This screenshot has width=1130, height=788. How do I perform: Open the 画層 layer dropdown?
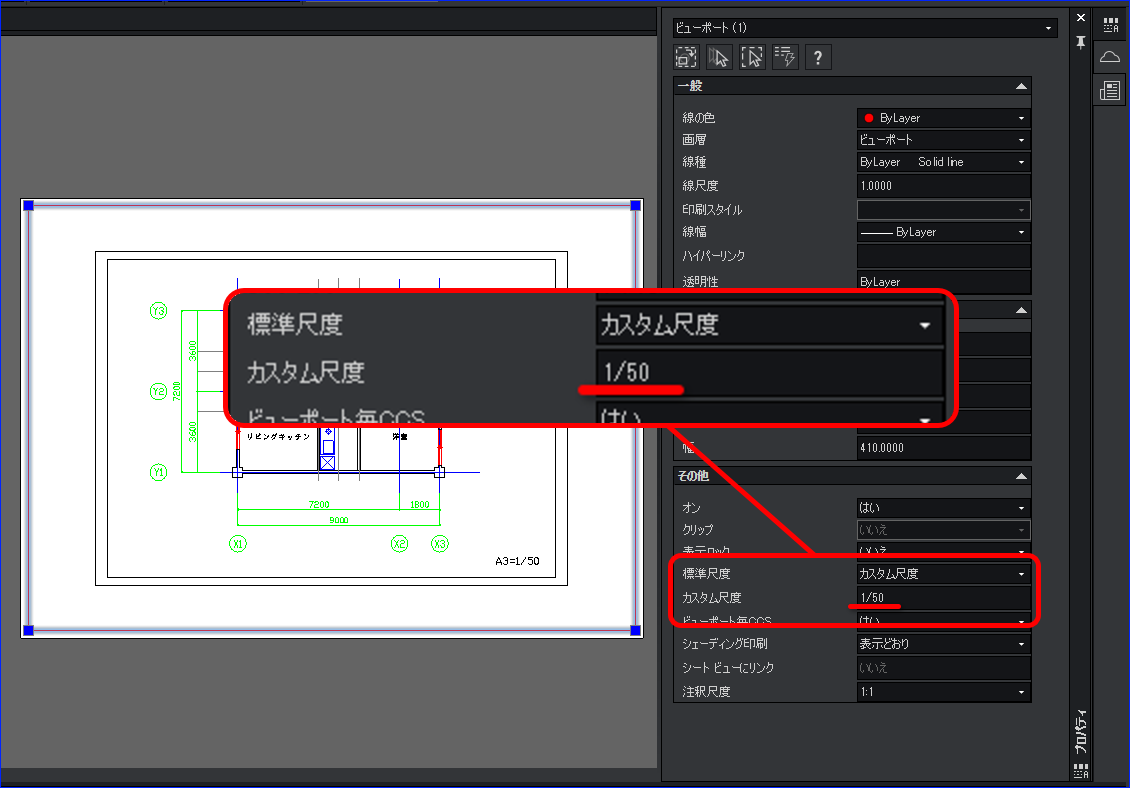[943, 140]
